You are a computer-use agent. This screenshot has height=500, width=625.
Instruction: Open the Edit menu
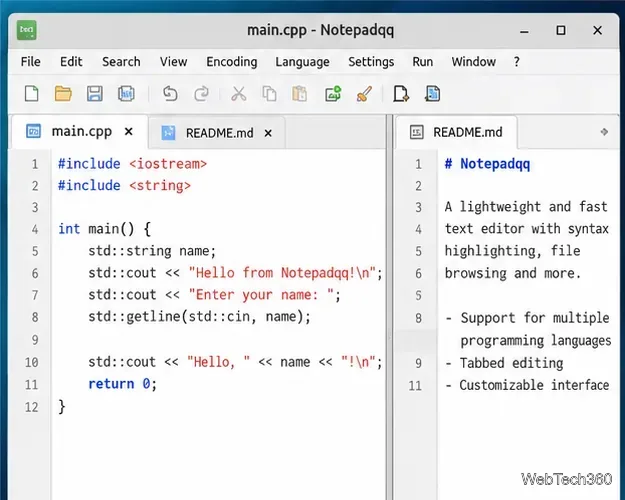coord(71,62)
